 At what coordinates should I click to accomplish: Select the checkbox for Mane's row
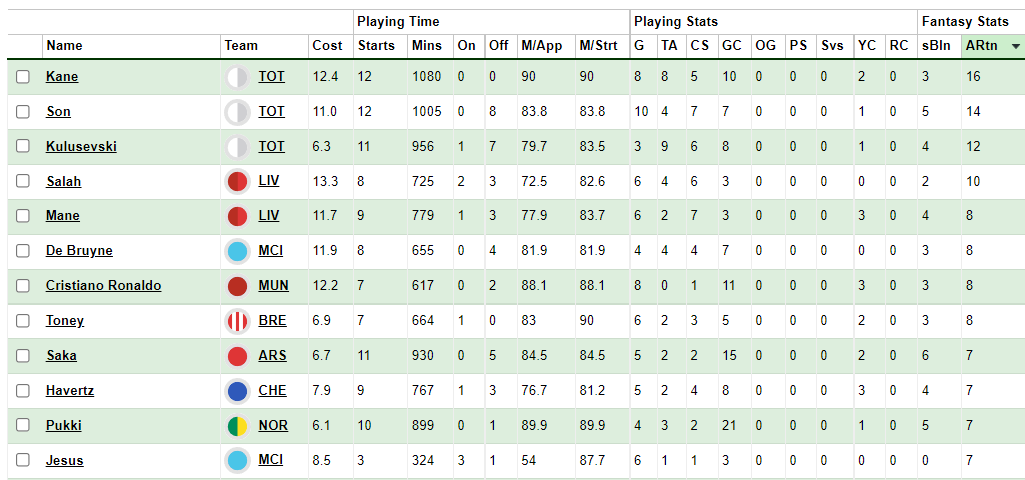(x=23, y=216)
